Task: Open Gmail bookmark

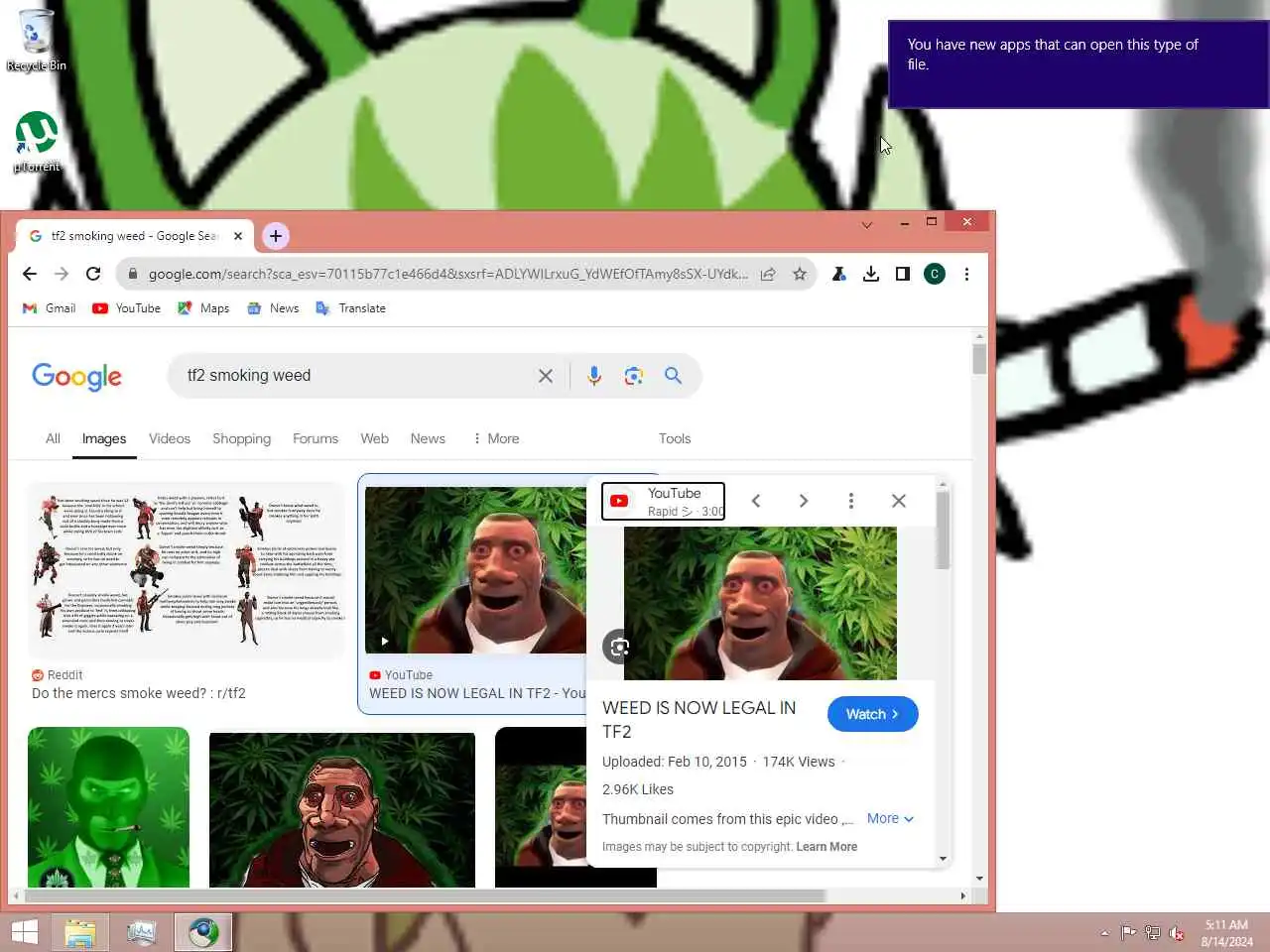Action: [x=50, y=308]
